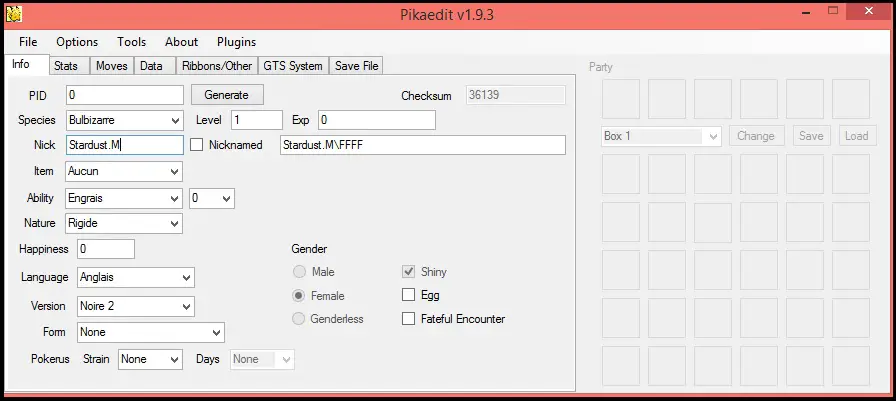Click the Level input field

coord(257,120)
